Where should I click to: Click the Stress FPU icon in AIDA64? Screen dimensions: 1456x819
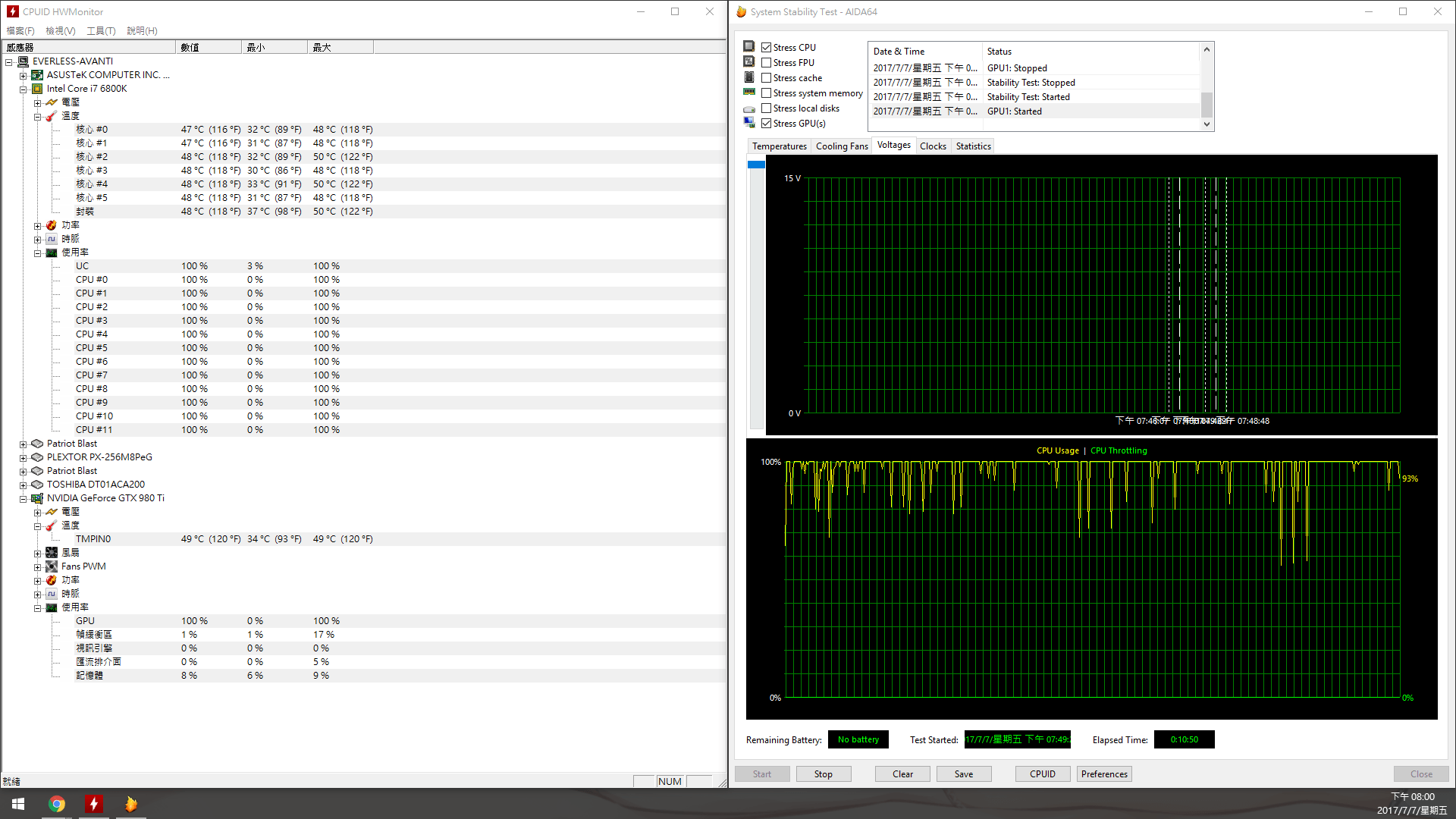(749, 61)
